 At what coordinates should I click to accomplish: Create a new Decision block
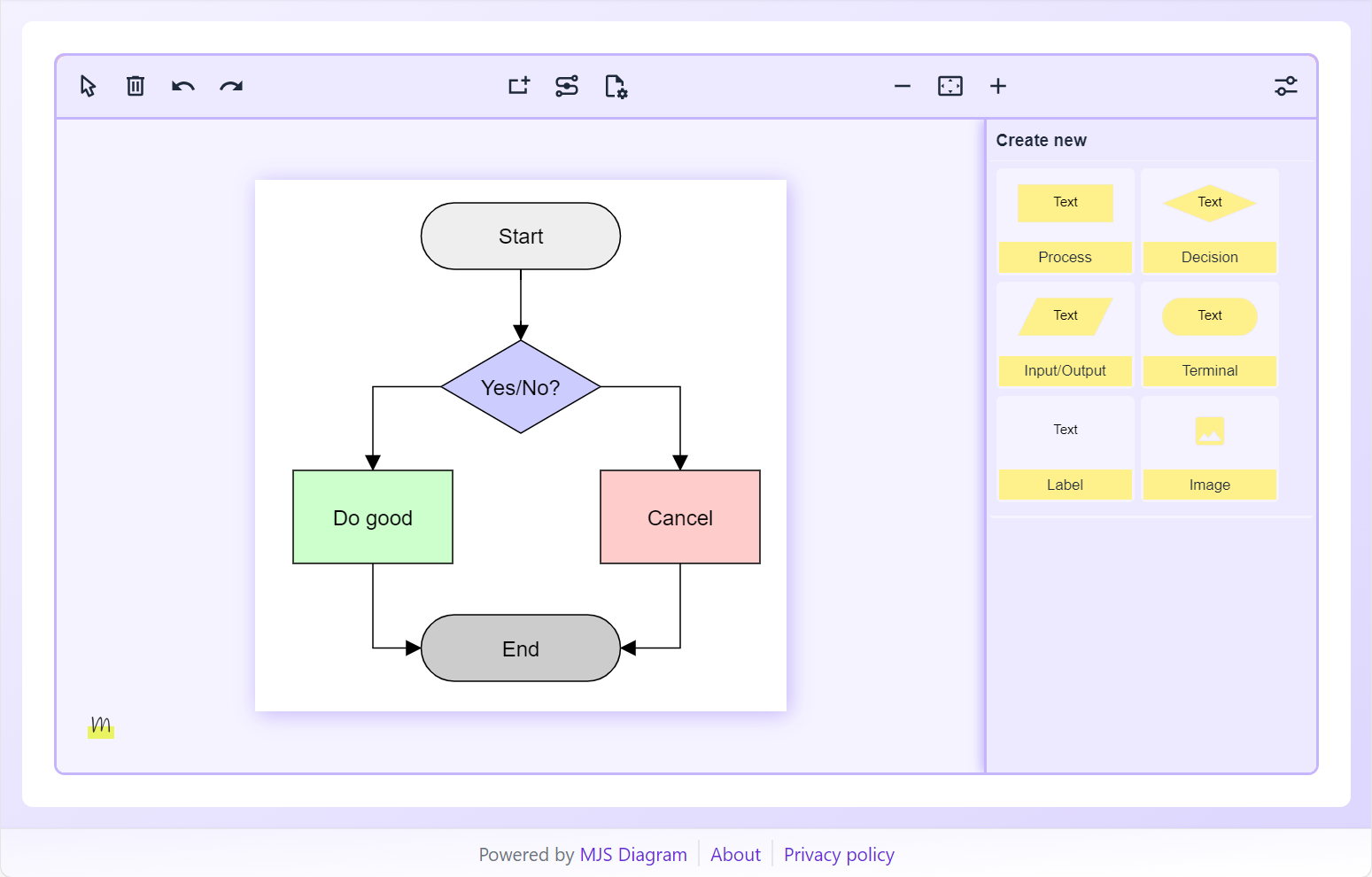(1210, 221)
